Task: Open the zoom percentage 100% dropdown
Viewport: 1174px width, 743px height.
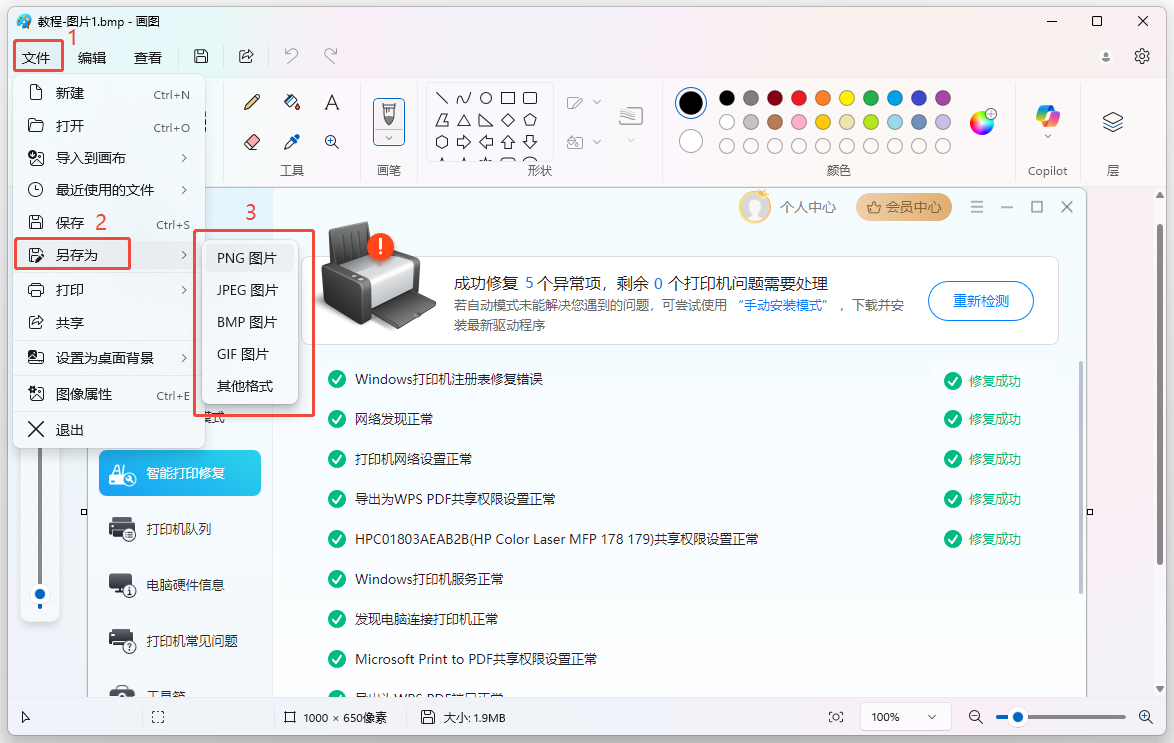Action: [x=905, y=718]
